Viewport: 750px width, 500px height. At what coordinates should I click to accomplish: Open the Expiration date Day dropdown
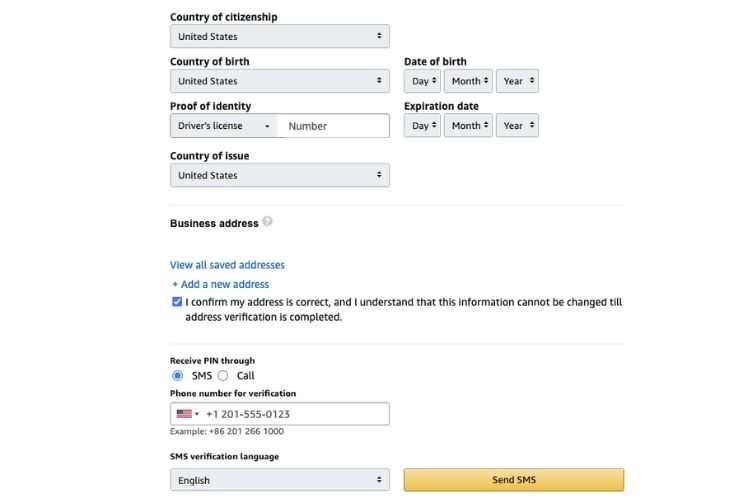coord(421,126)
